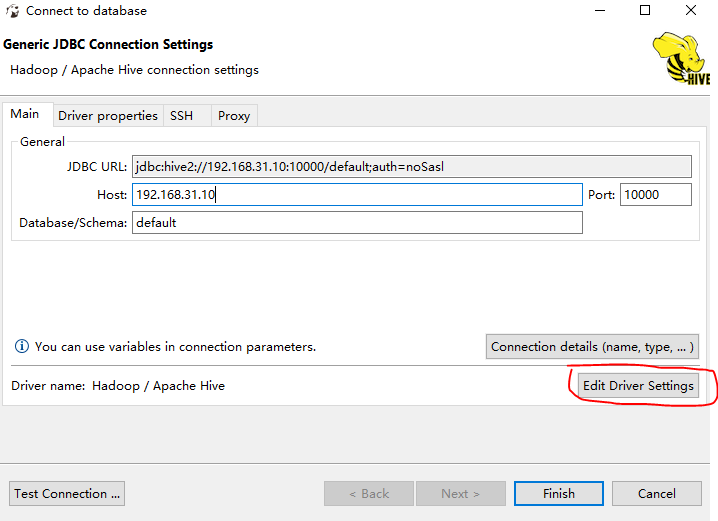
Task: Click the blue info icon
Action: coord(21,347)
